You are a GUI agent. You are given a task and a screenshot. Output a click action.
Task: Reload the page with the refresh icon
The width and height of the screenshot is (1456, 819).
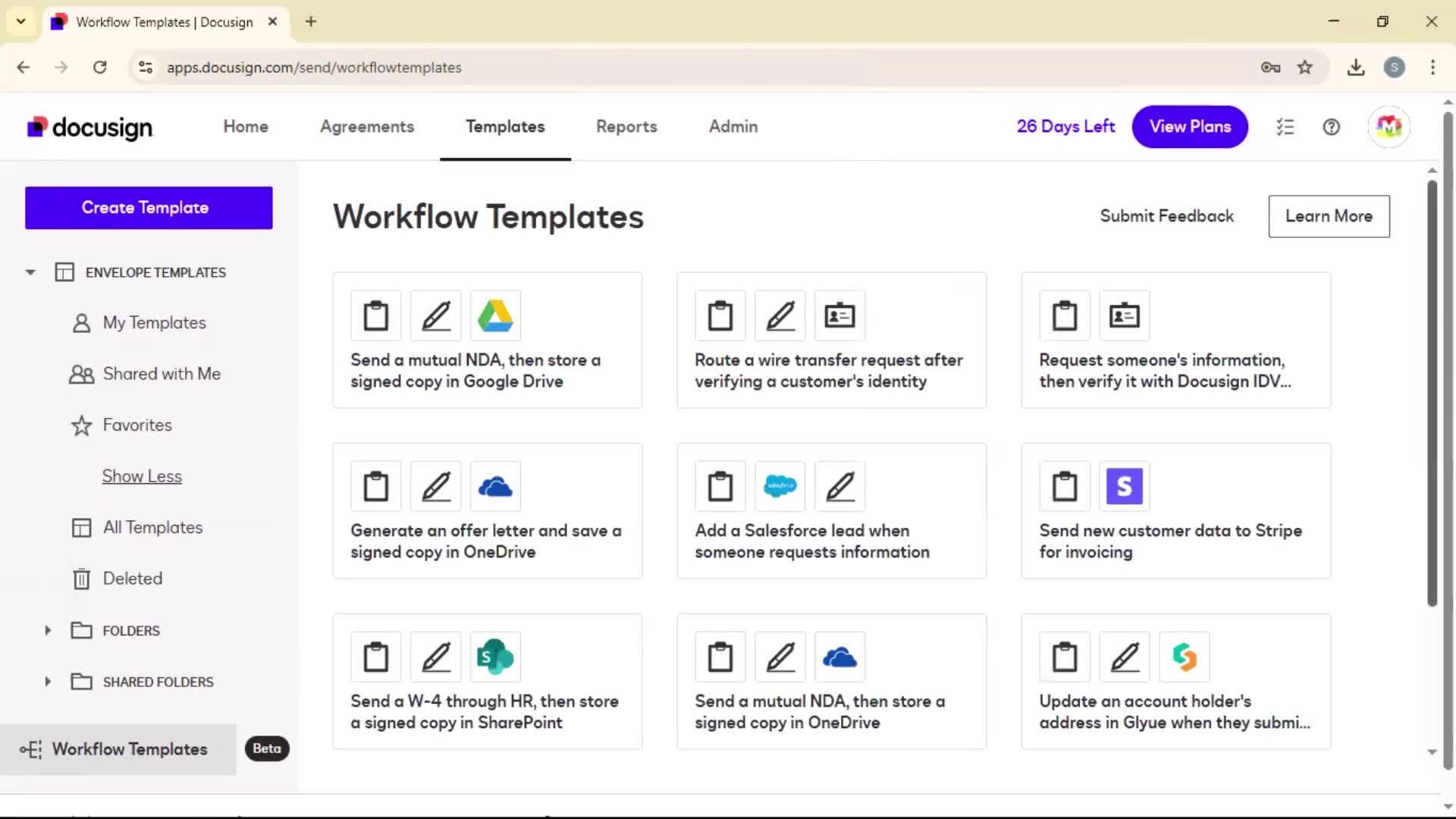(99, 67)
